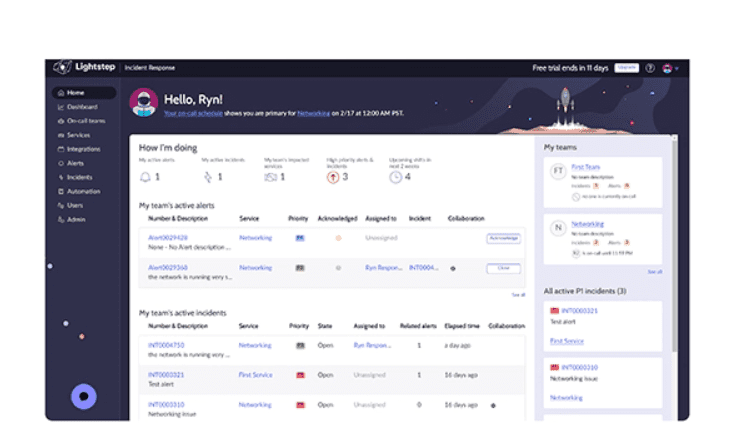Click the Upgrade button
Screen dimensions: 742x440
point(627,68)
